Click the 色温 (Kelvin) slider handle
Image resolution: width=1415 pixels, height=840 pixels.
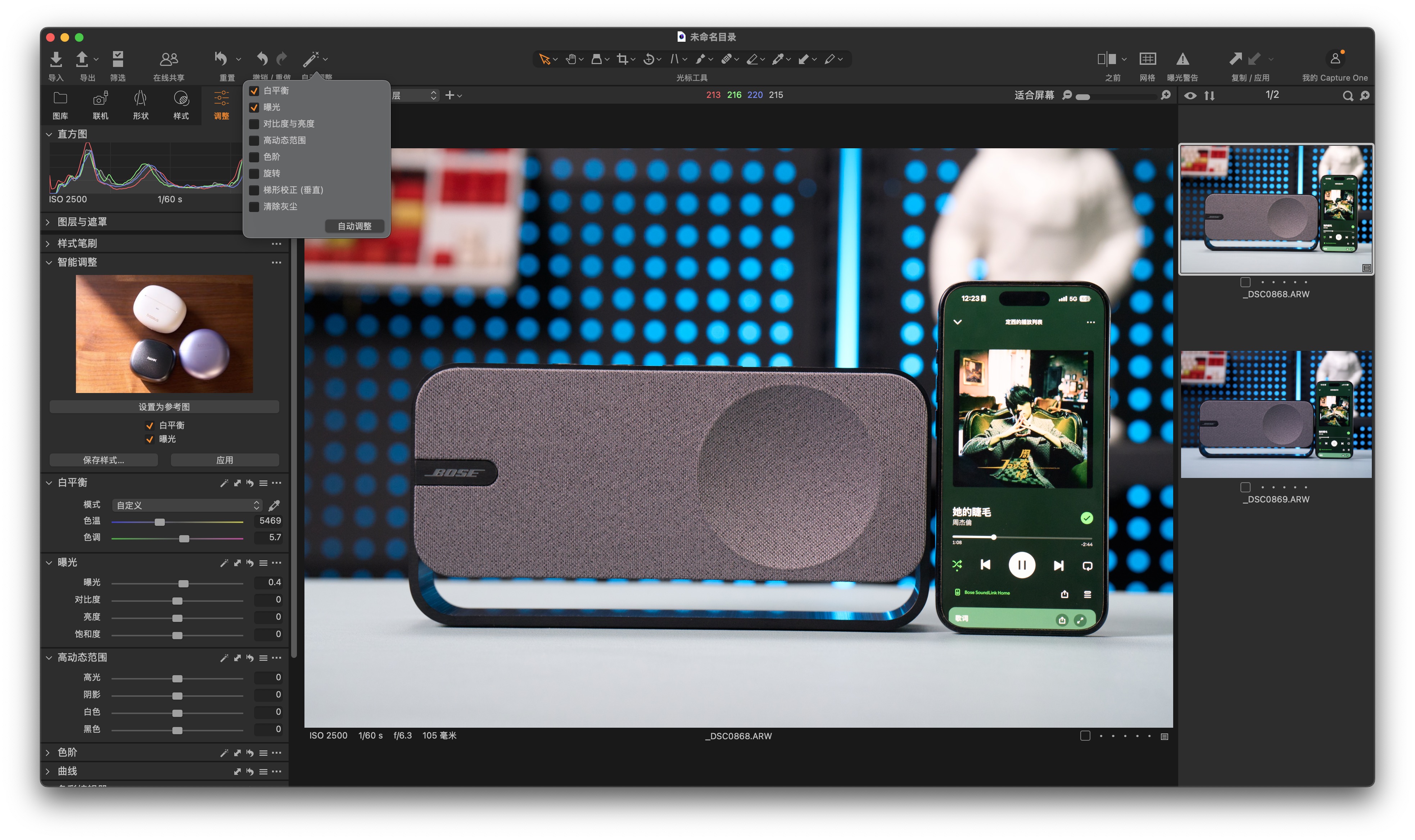160,522
